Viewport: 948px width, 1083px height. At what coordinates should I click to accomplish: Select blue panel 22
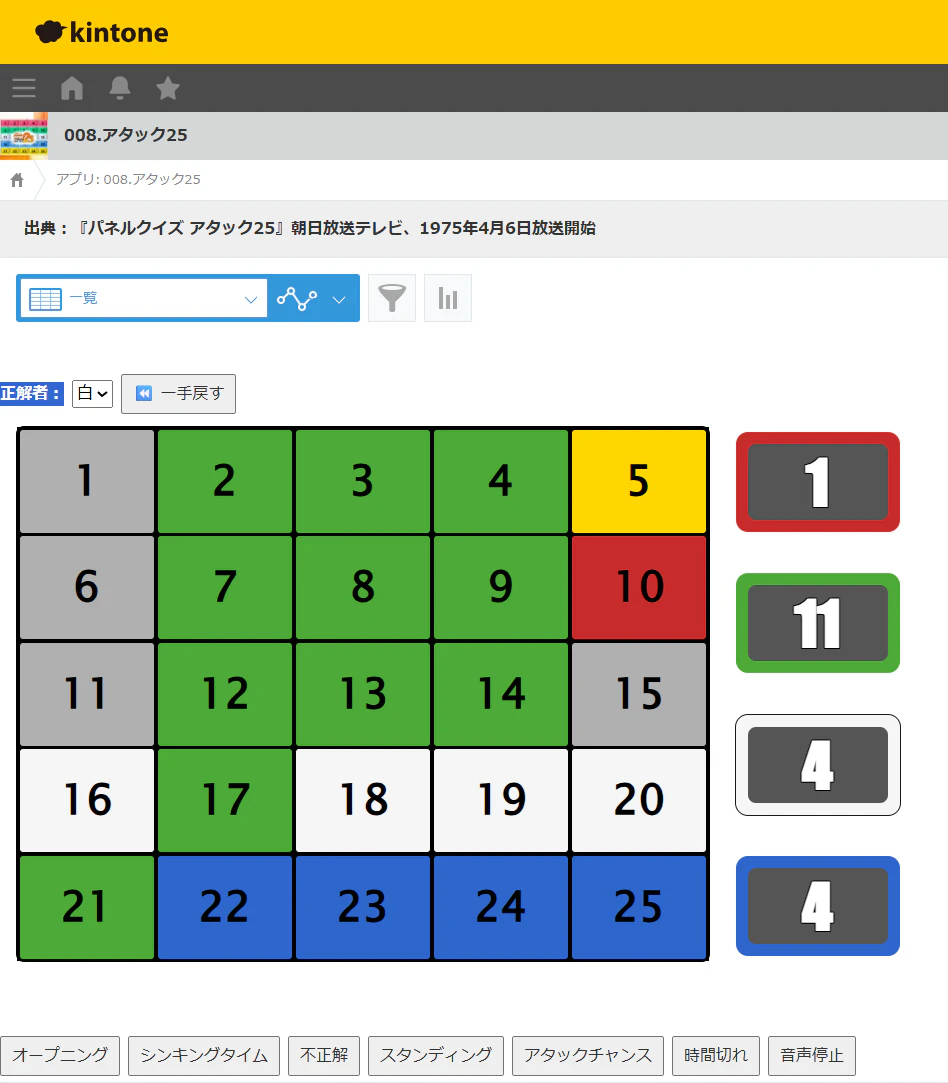pyautogui.click(x=225, y=907)
